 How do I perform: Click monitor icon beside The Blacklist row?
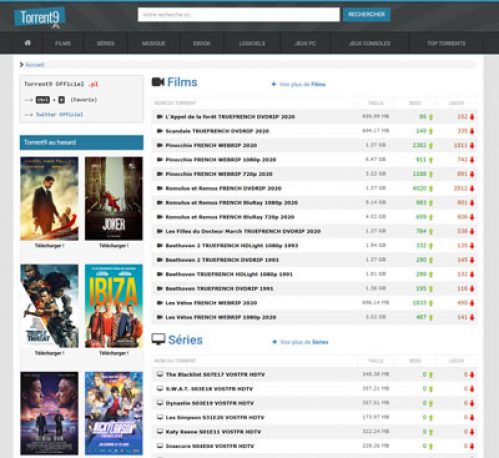point(160,374)
